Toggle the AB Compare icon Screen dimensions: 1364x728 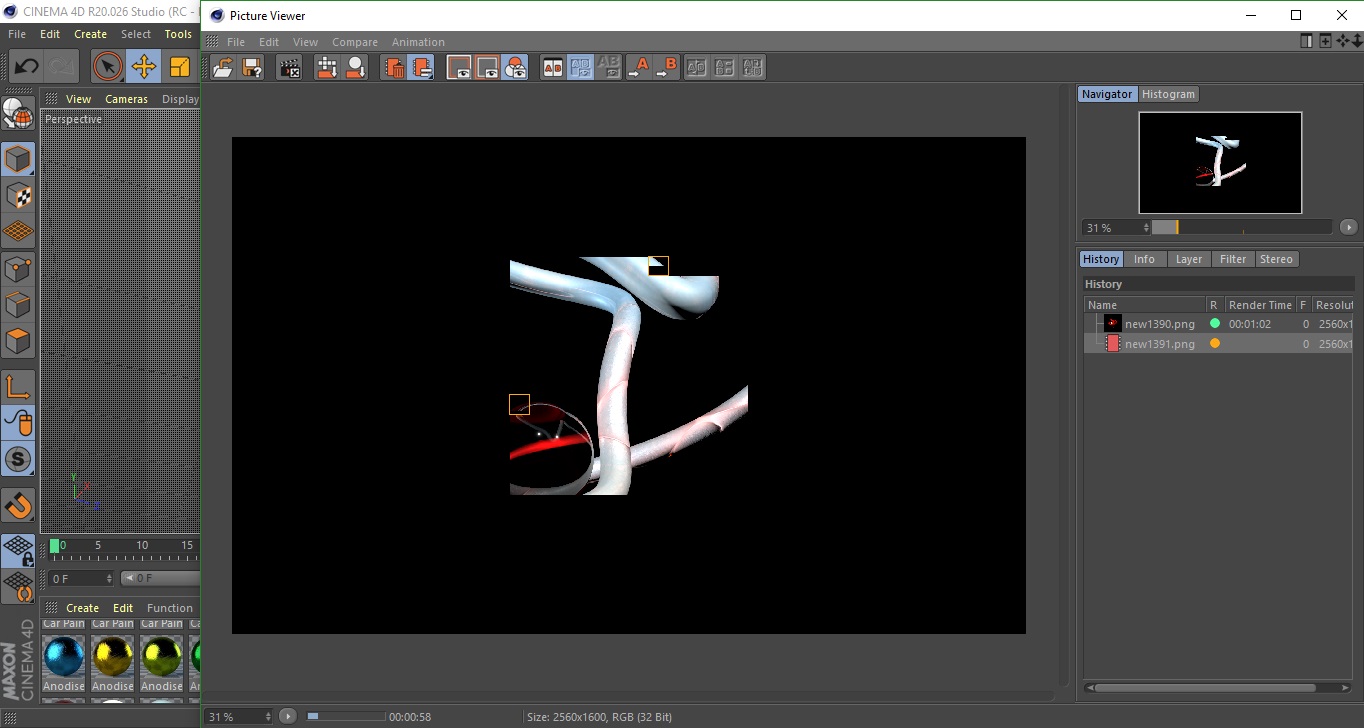pyautogui.click(x=552, y=67)
